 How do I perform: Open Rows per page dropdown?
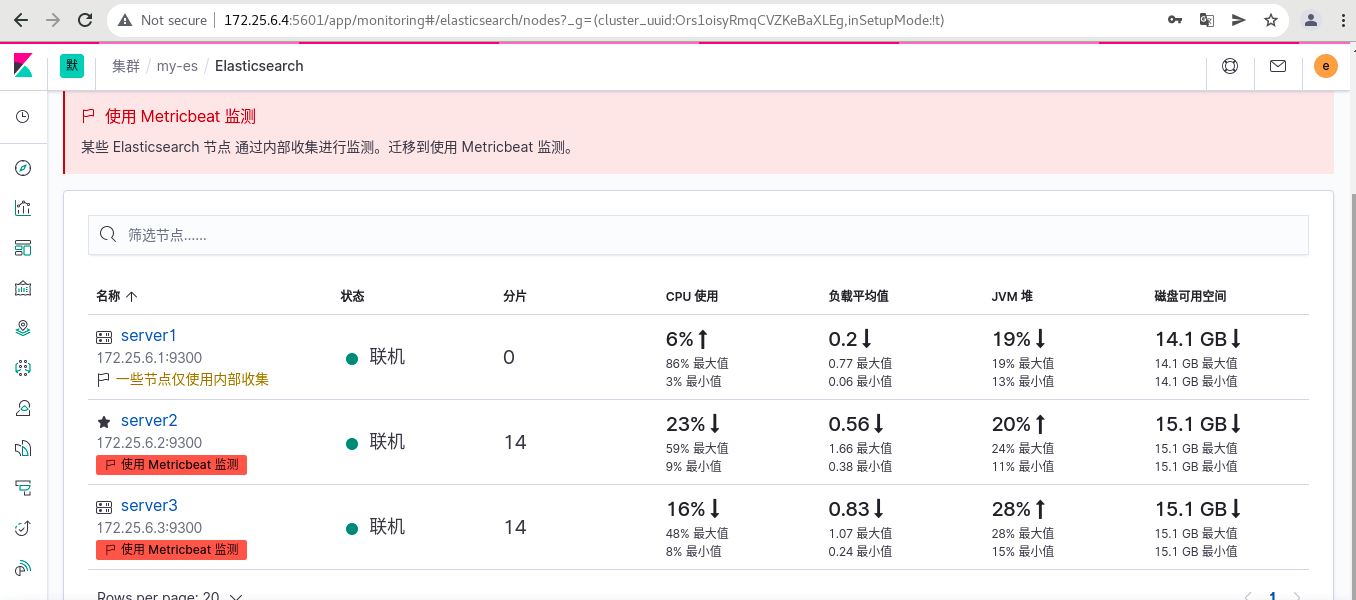[170, 596]
